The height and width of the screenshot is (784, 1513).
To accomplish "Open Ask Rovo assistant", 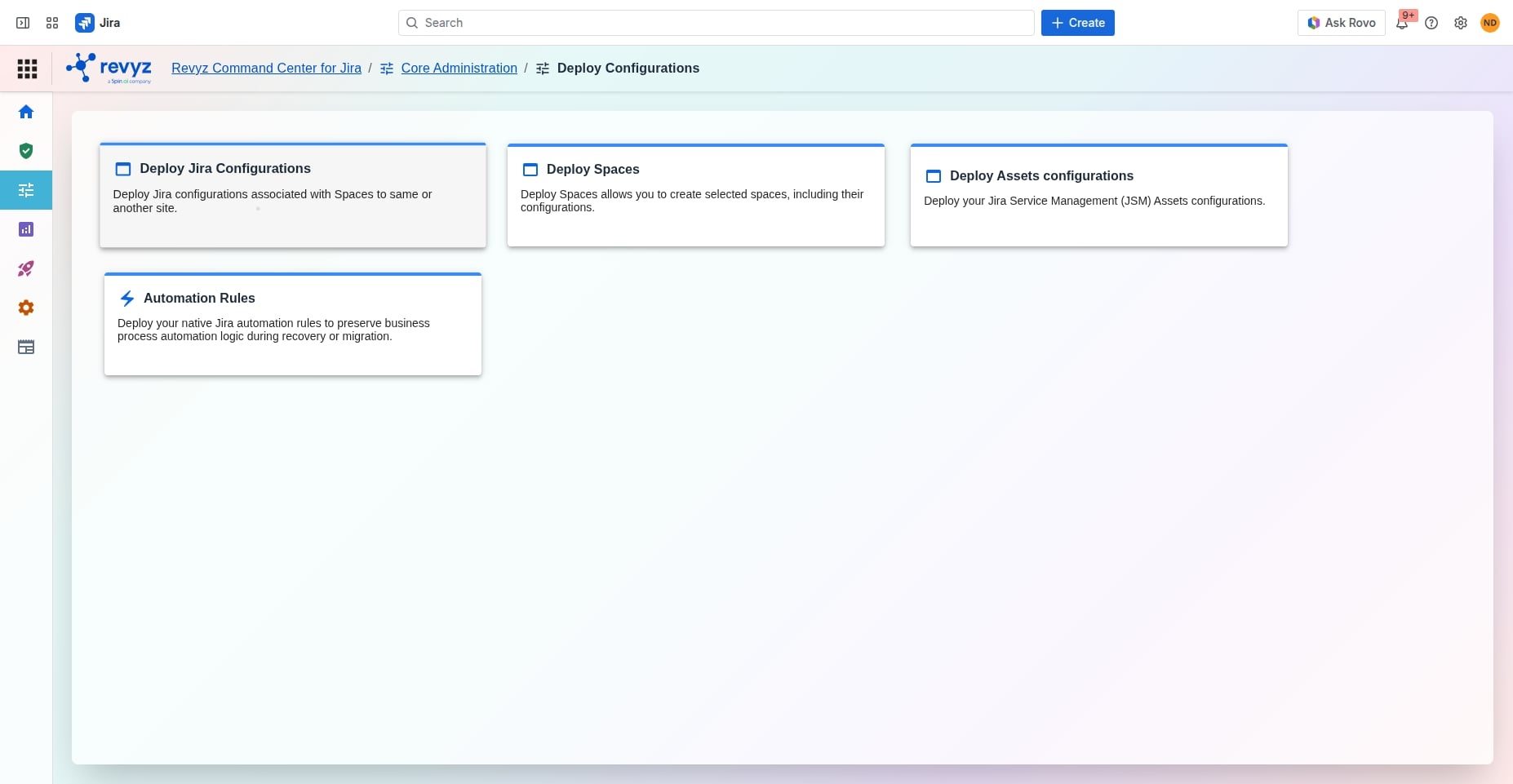I will (1342, 23).
